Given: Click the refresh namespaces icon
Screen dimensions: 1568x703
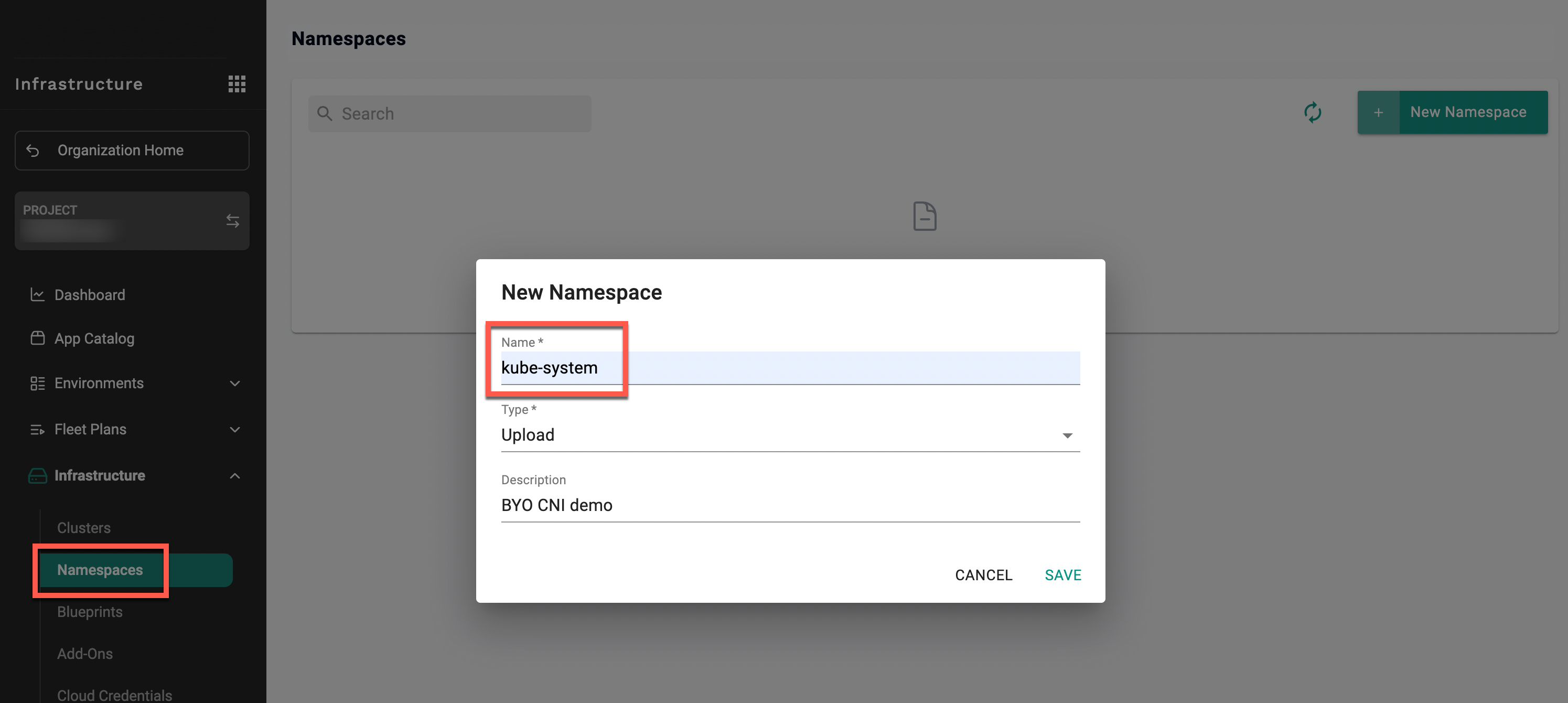Looking at the screenshot, I should [1312, 112].
